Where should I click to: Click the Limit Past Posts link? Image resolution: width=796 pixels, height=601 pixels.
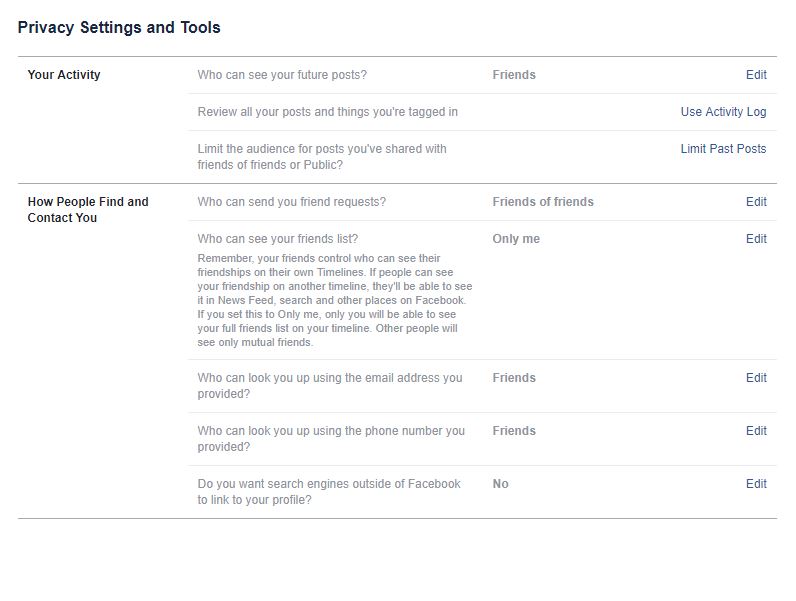click(723, 149)
